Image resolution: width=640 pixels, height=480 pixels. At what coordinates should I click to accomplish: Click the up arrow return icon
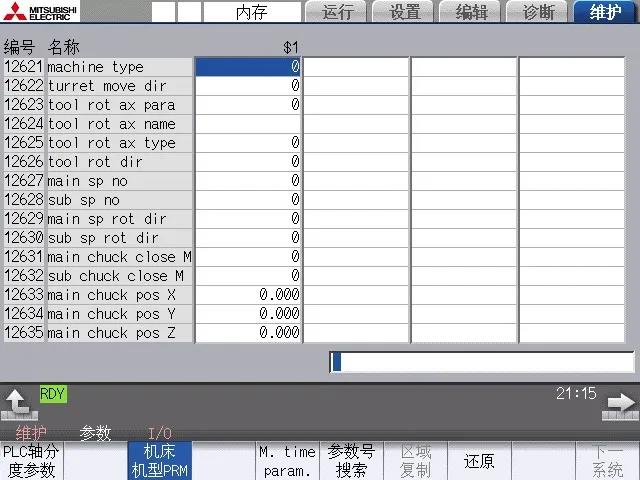18,402
